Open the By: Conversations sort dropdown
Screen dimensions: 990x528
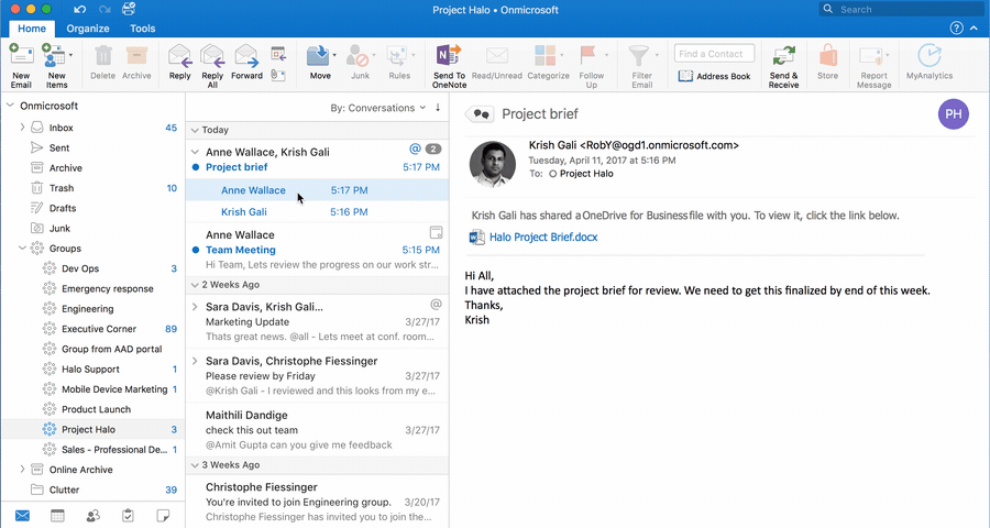(378, 108)
